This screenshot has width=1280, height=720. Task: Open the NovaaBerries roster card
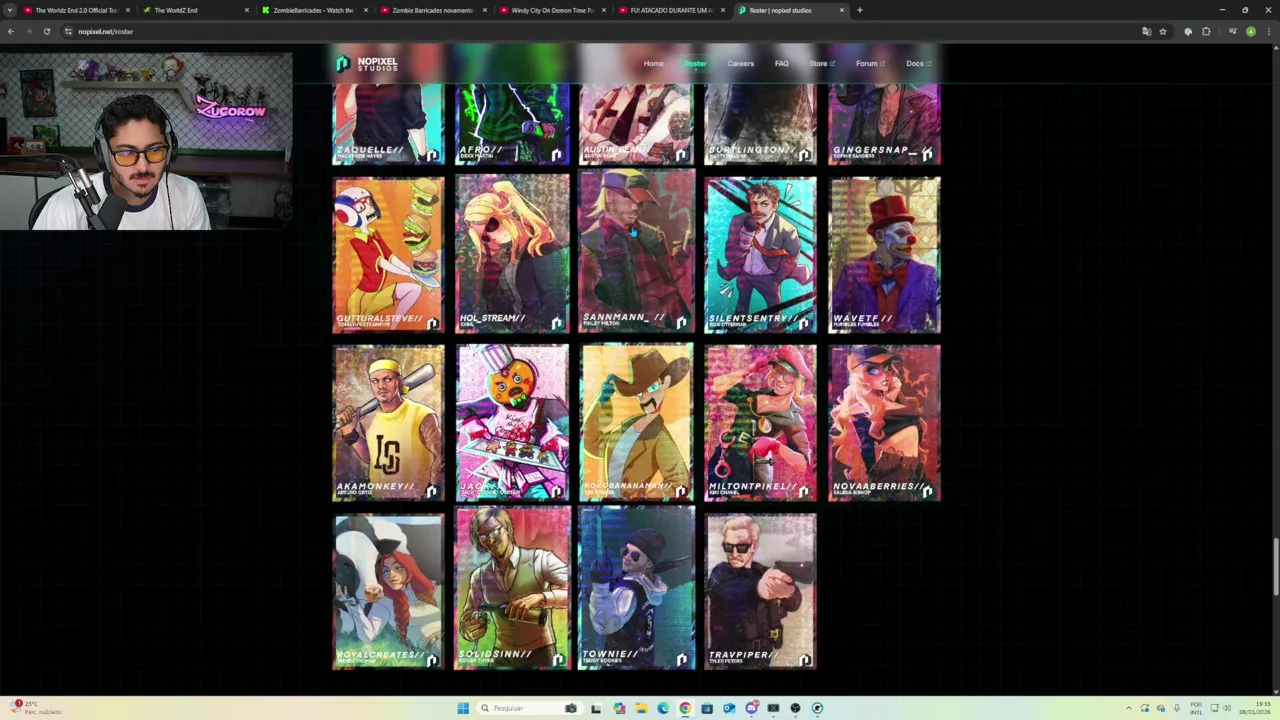[884, 423]
